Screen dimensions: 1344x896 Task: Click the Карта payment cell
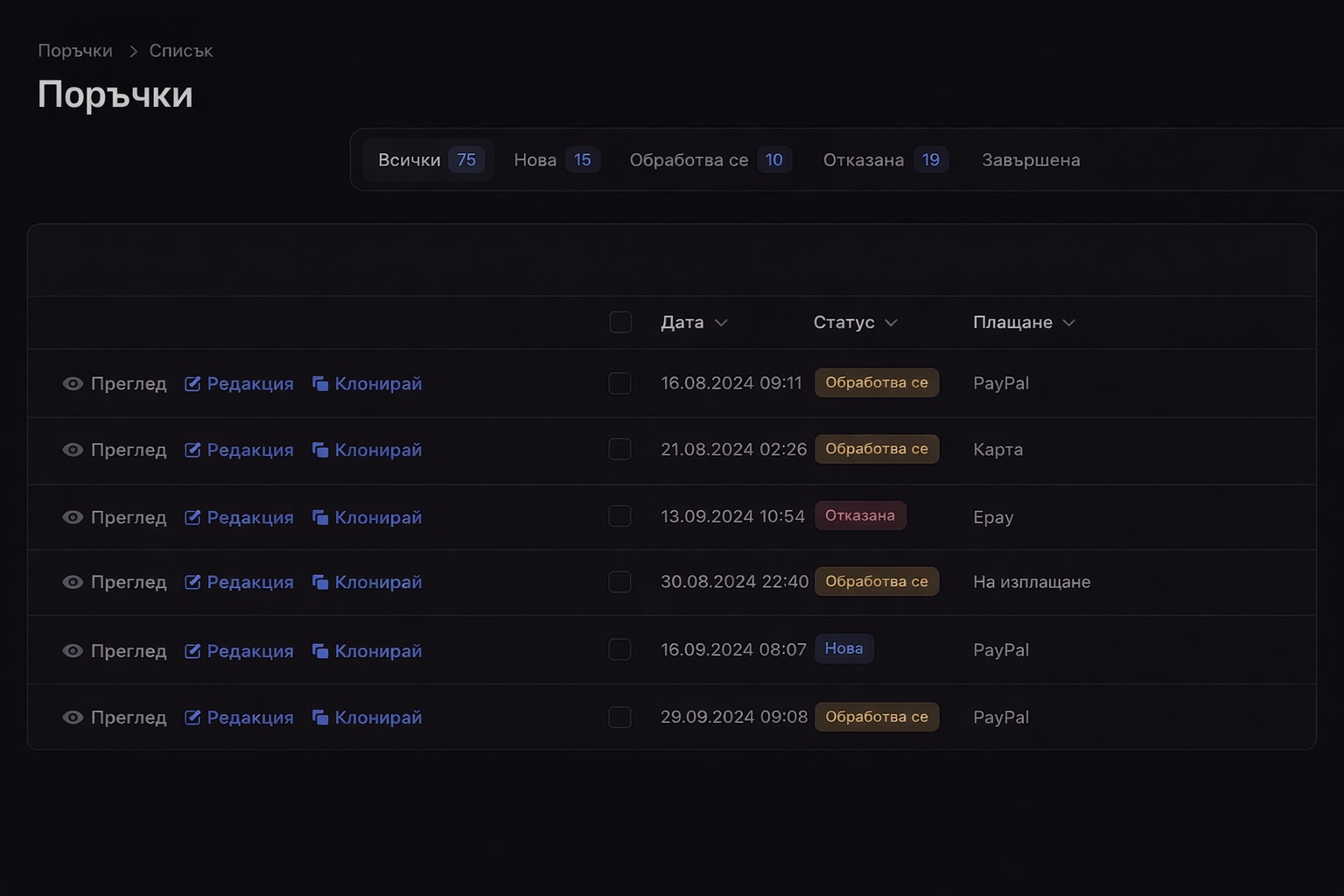click(x=998, y=450)
